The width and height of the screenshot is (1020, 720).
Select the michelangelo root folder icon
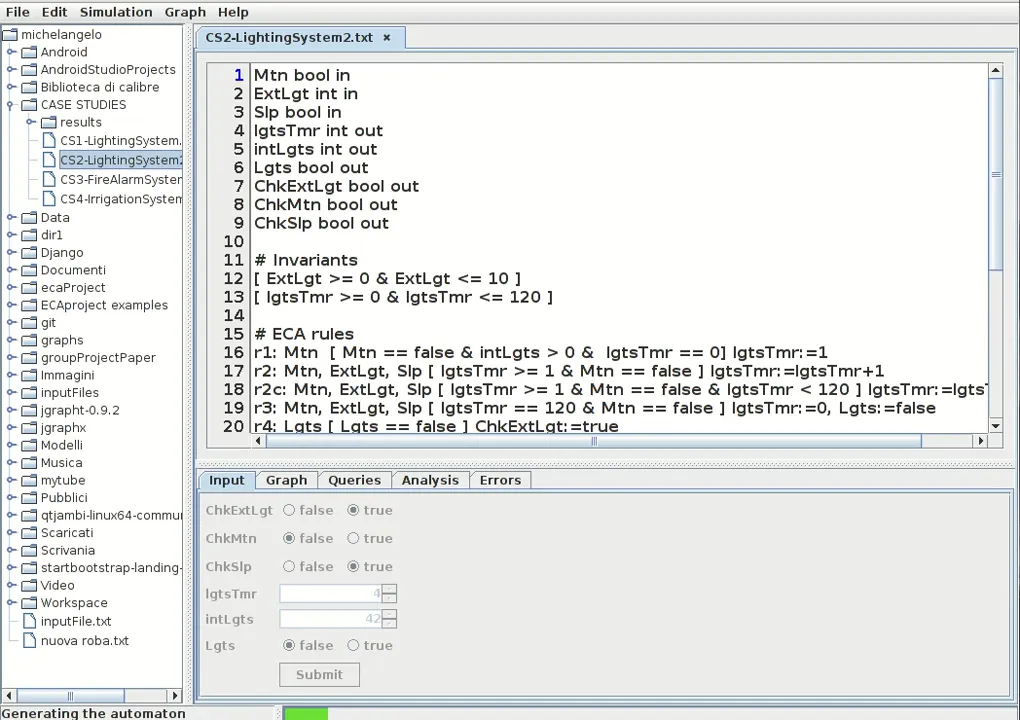(10, 34)
